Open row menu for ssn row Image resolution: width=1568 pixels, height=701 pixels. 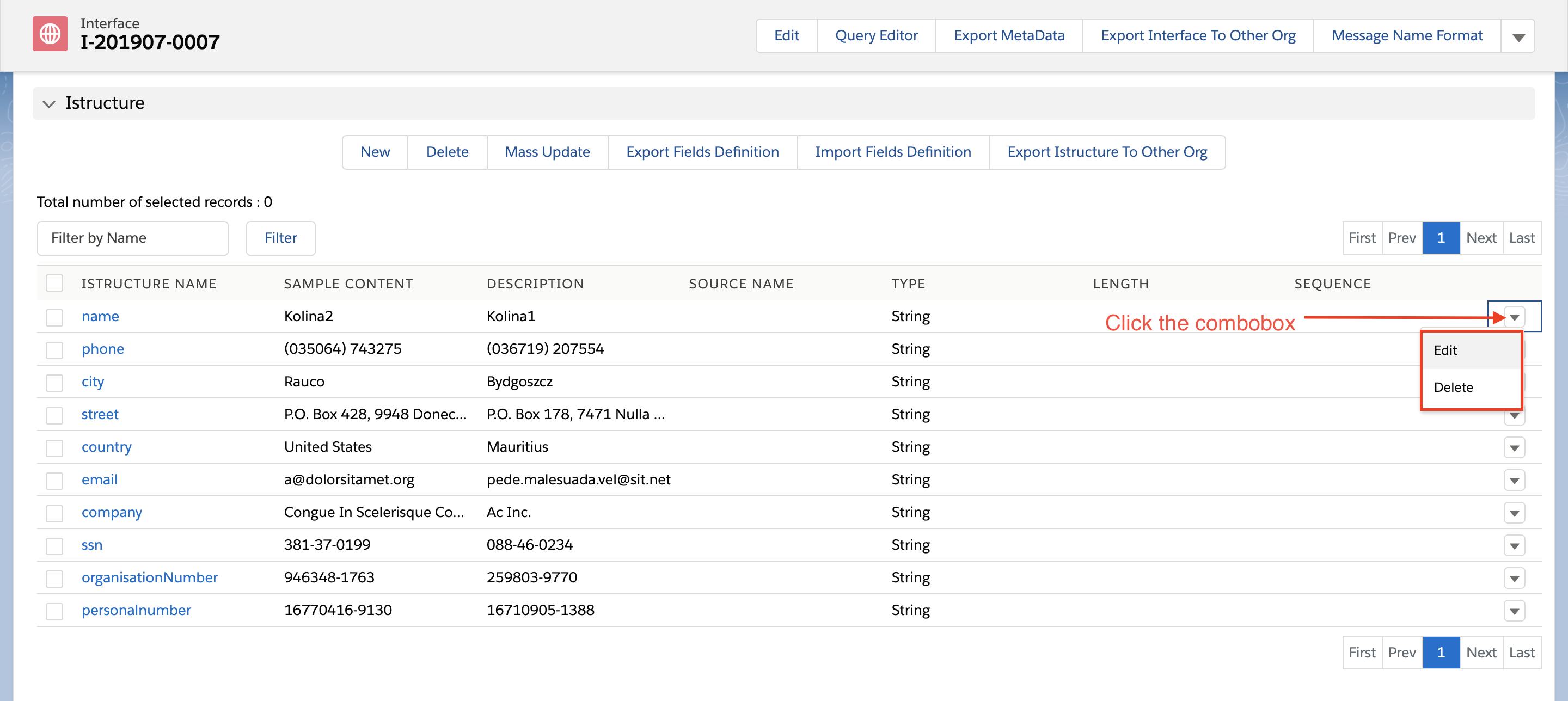(1514, 546)
